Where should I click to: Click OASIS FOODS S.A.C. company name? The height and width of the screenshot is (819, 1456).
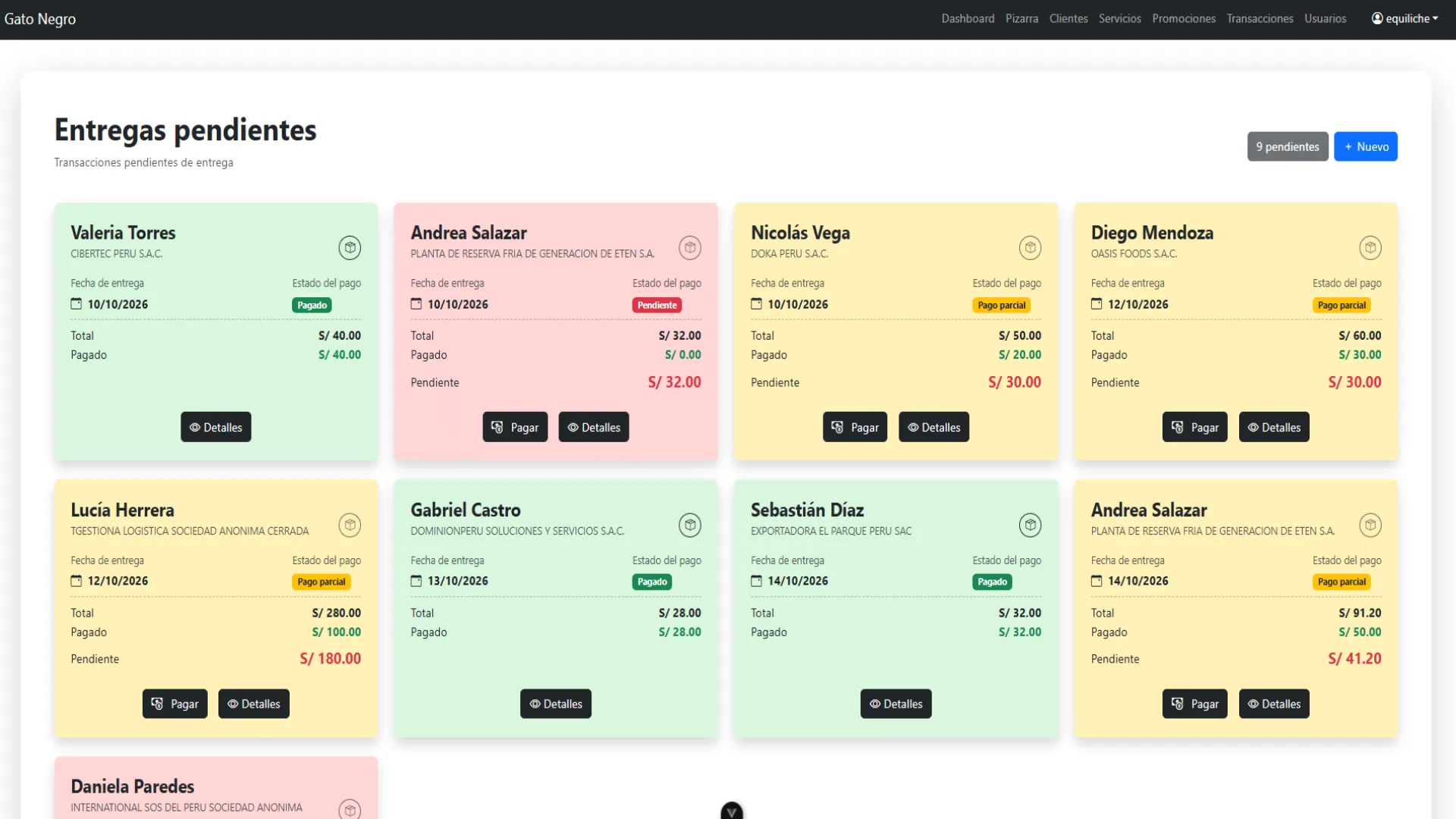pos(1134,254)
